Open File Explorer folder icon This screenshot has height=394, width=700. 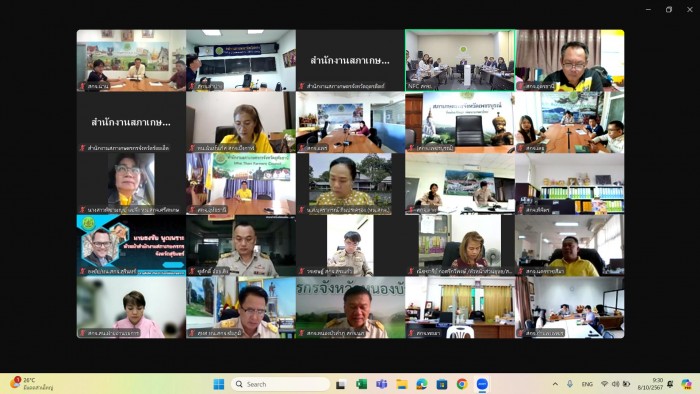click(x=402, y=384)
